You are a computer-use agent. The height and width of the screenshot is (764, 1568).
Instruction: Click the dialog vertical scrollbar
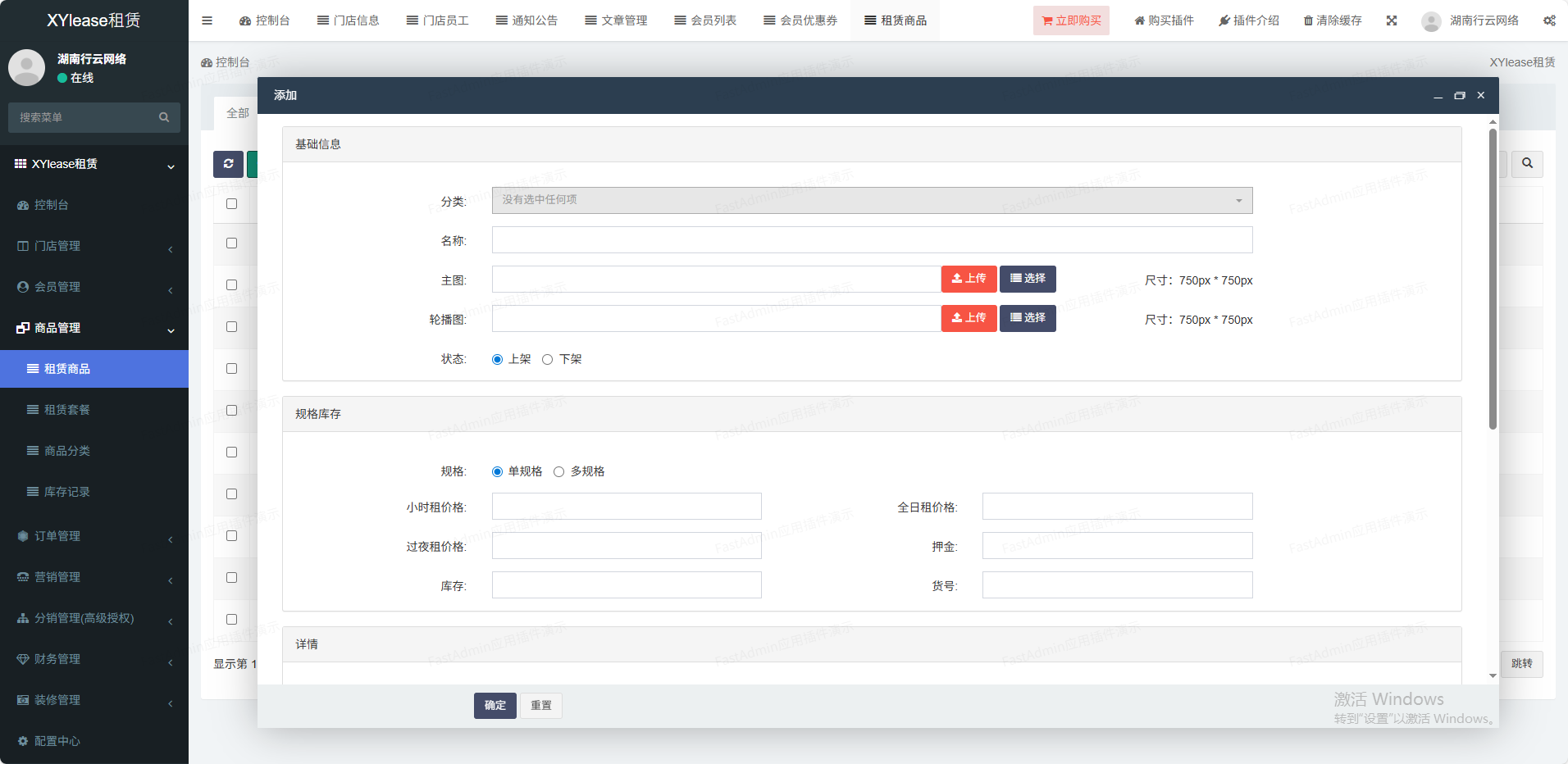coord(1493,279)
